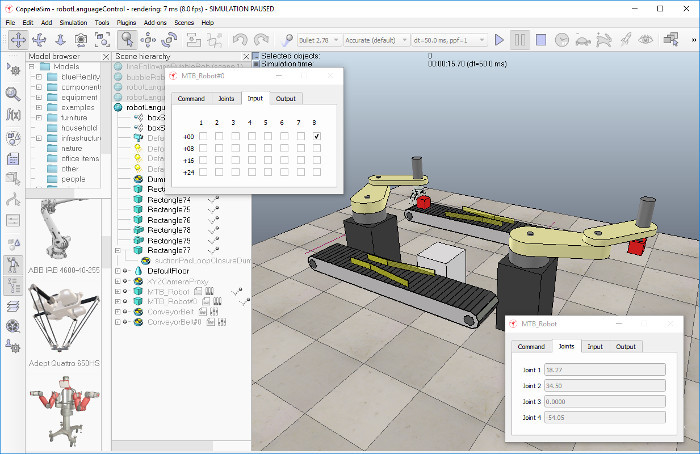Slow down simulation with turtle icon
700x454 pixels.
pos(583,40)
